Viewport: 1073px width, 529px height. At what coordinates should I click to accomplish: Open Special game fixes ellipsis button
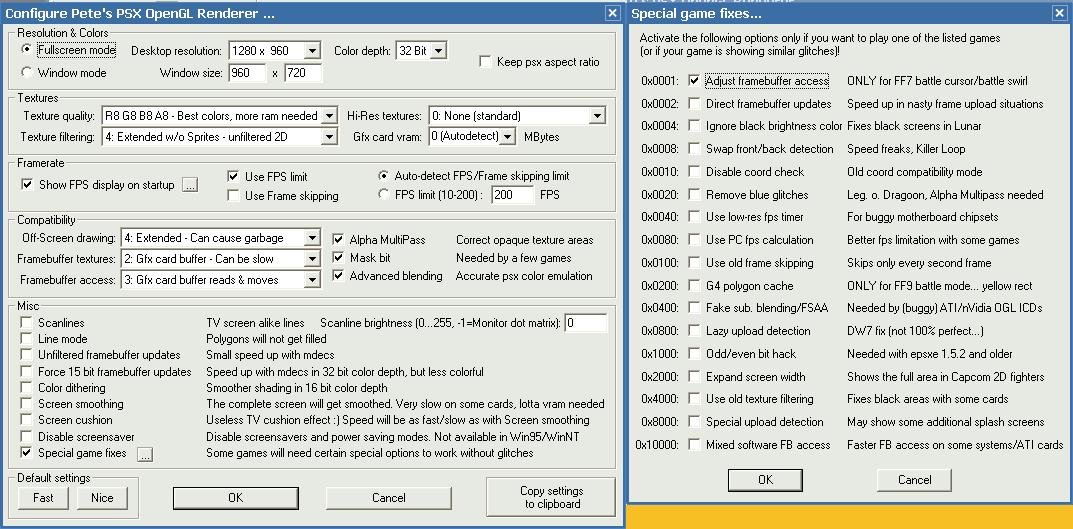point(144,454)
